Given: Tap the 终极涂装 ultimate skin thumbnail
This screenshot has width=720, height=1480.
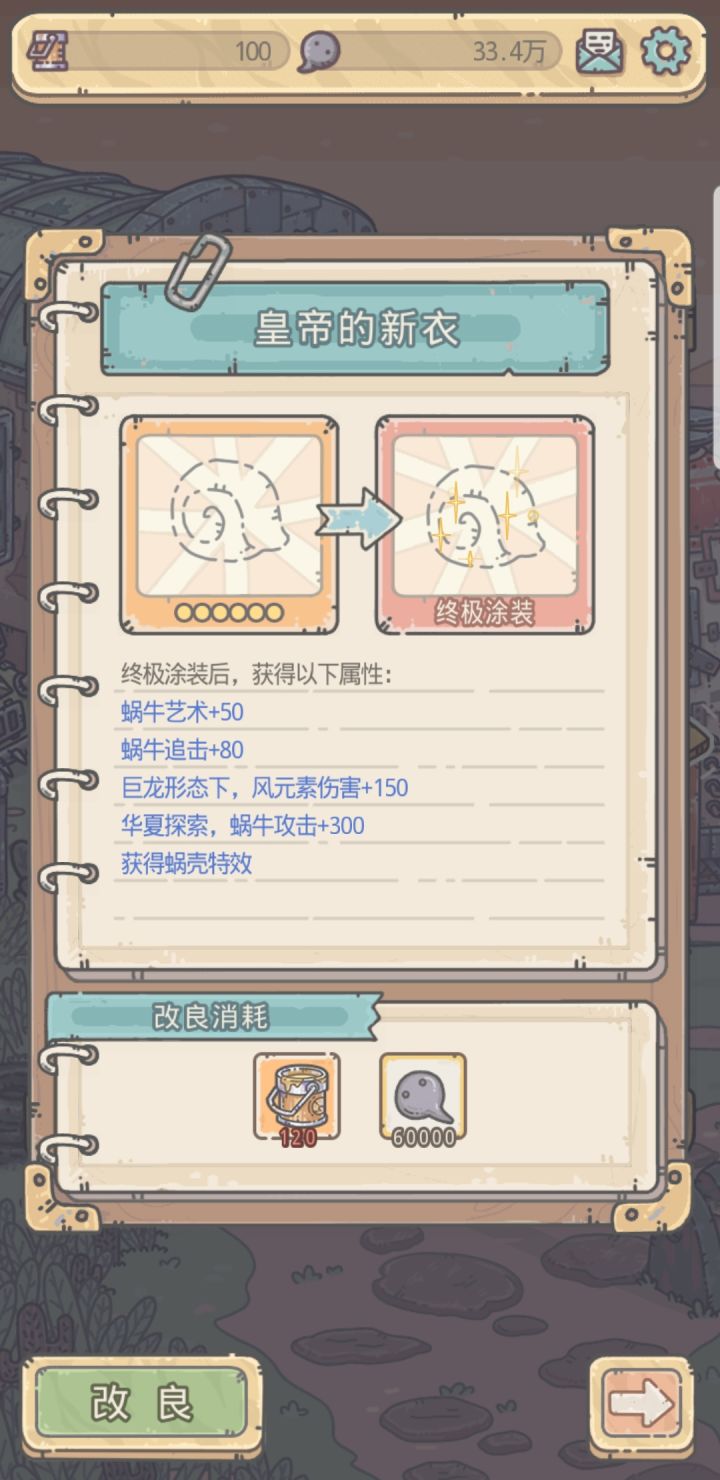Looking at the screenshot, I should (x=485, y=525).
